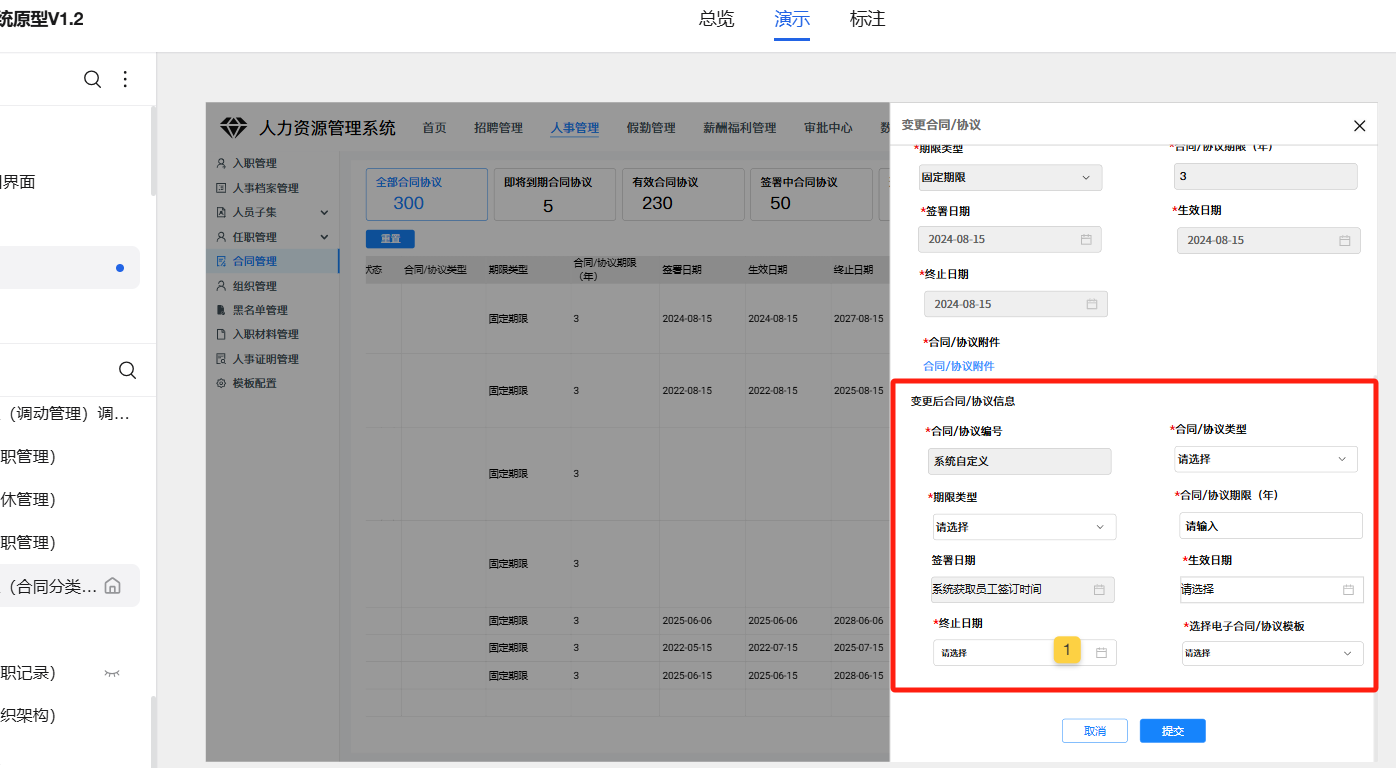Click the 取消 button

coord(1094,731)
